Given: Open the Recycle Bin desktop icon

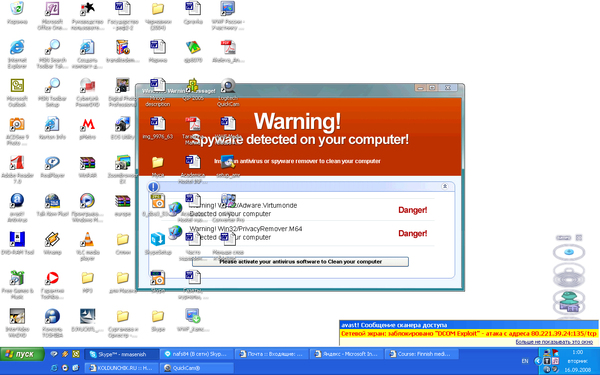Looking at the screenshot, I should [x=17, y=8].
